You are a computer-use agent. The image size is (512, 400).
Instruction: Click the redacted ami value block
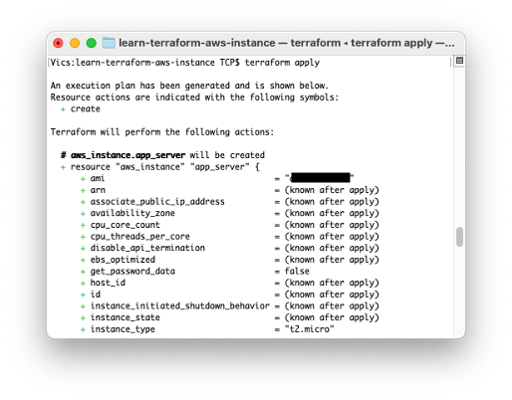pos(320,178)
